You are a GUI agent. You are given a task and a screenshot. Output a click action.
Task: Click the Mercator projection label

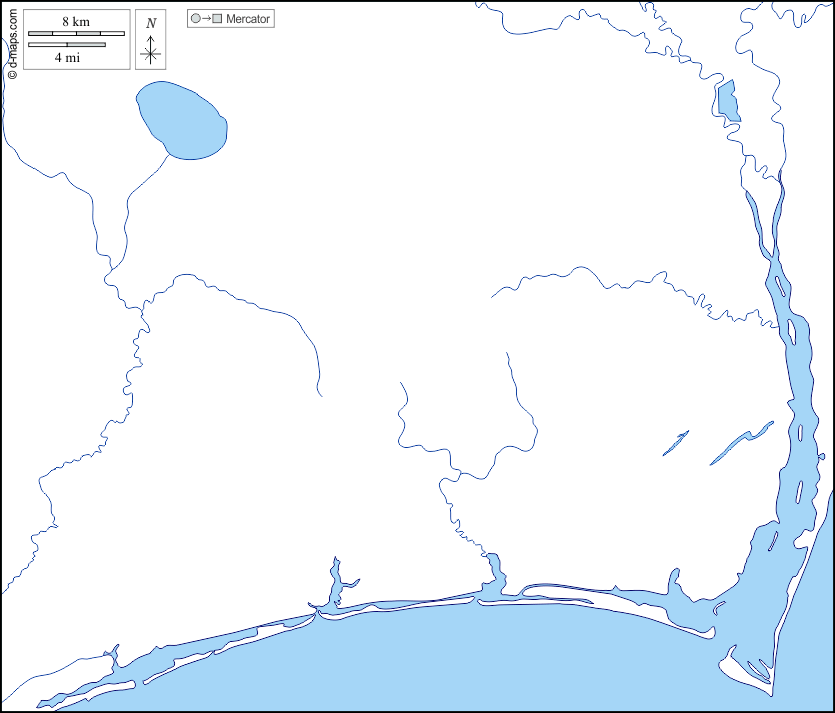coord(248,19)
